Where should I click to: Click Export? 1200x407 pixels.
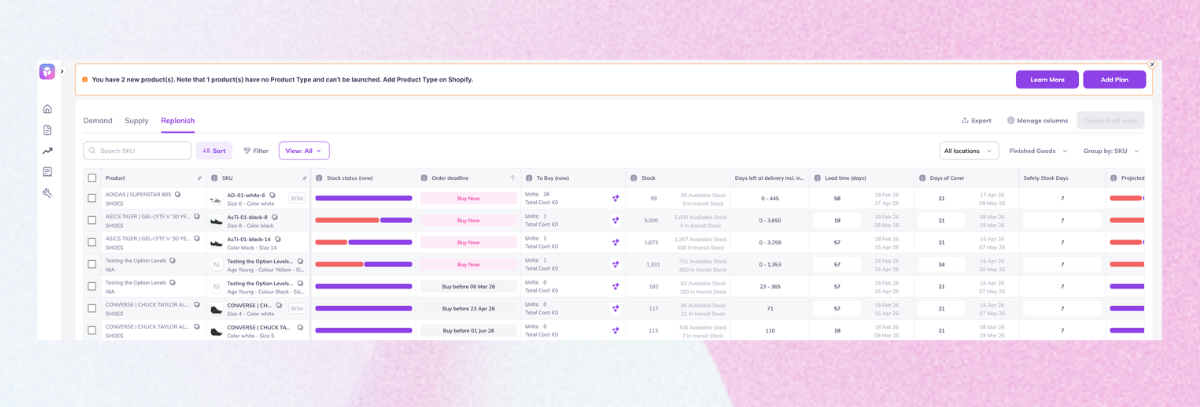point(977,121)
